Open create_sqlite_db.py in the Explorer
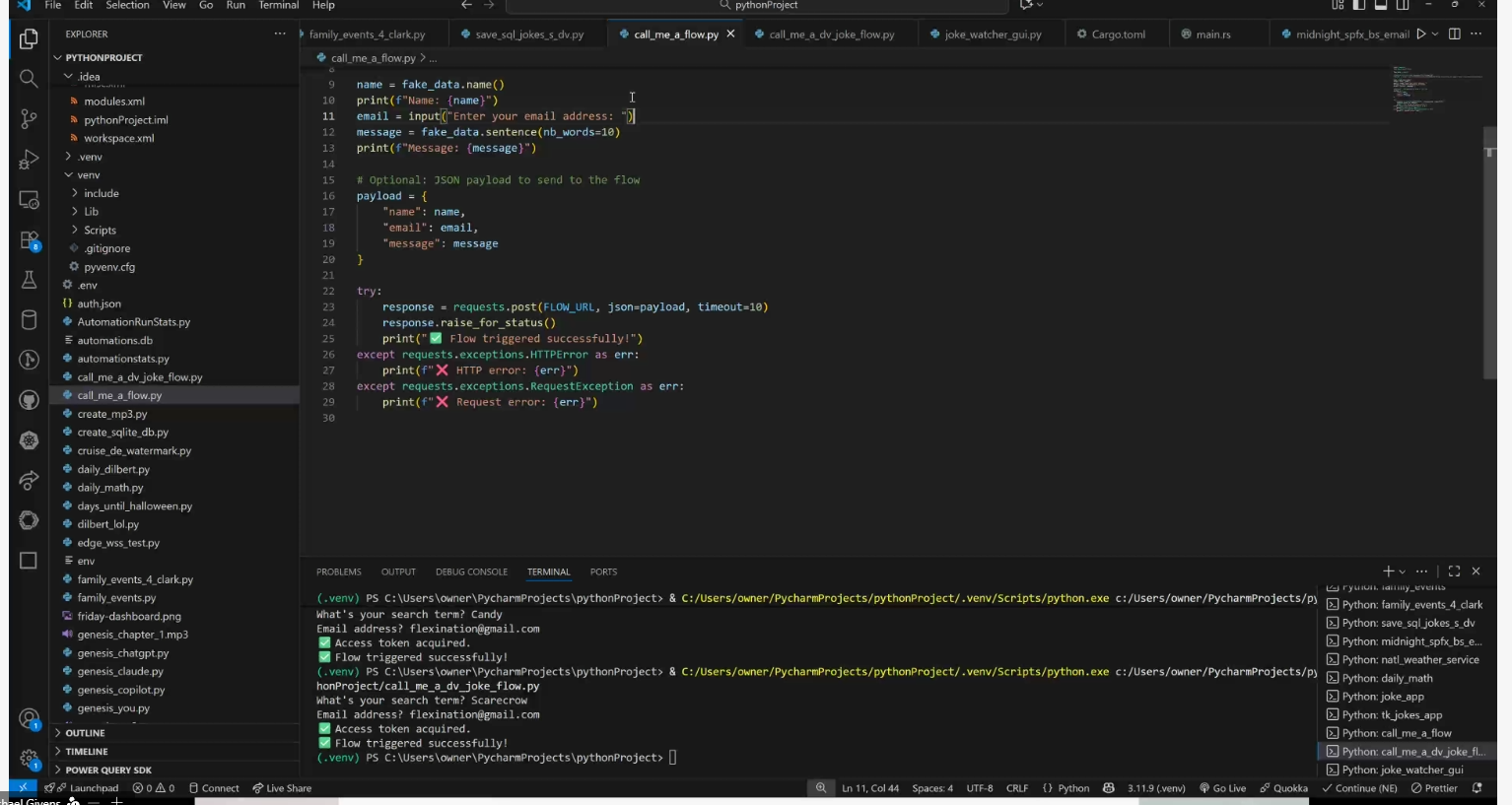Image resolution: width=1512 pixels, height=805 pixels. point(122,433)
